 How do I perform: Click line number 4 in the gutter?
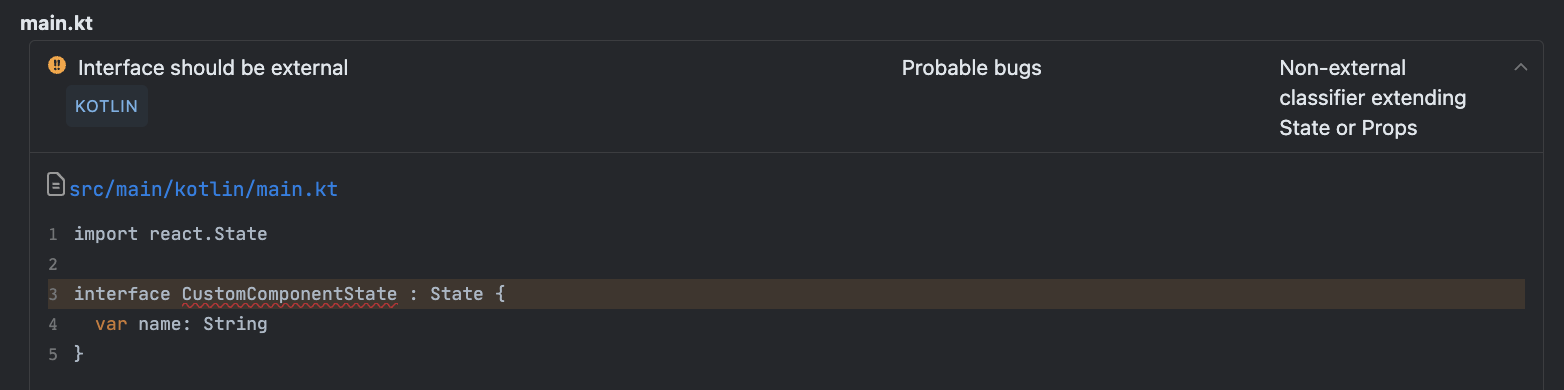[x=53, y=325]
